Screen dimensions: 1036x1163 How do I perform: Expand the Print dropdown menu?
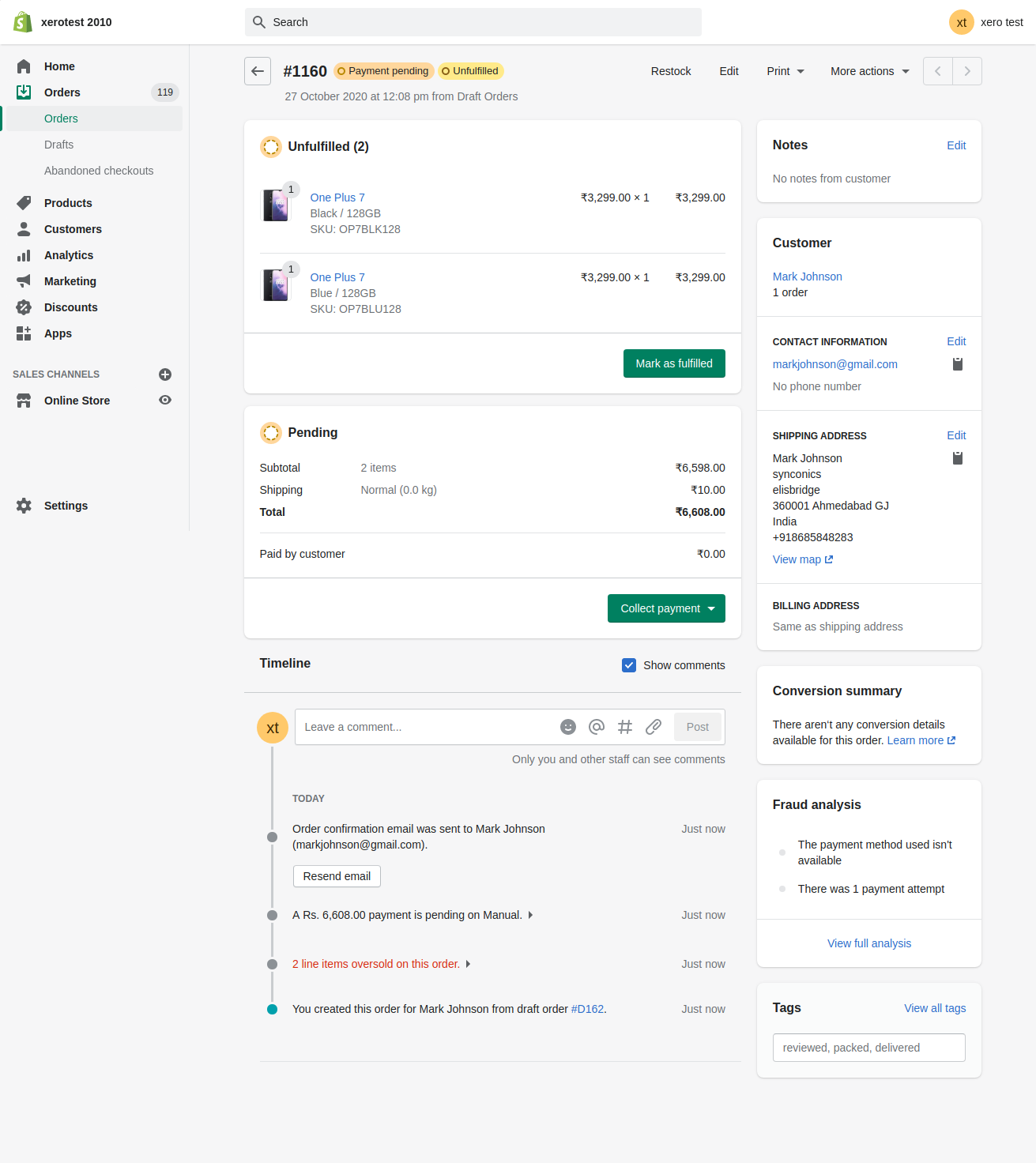785,71
